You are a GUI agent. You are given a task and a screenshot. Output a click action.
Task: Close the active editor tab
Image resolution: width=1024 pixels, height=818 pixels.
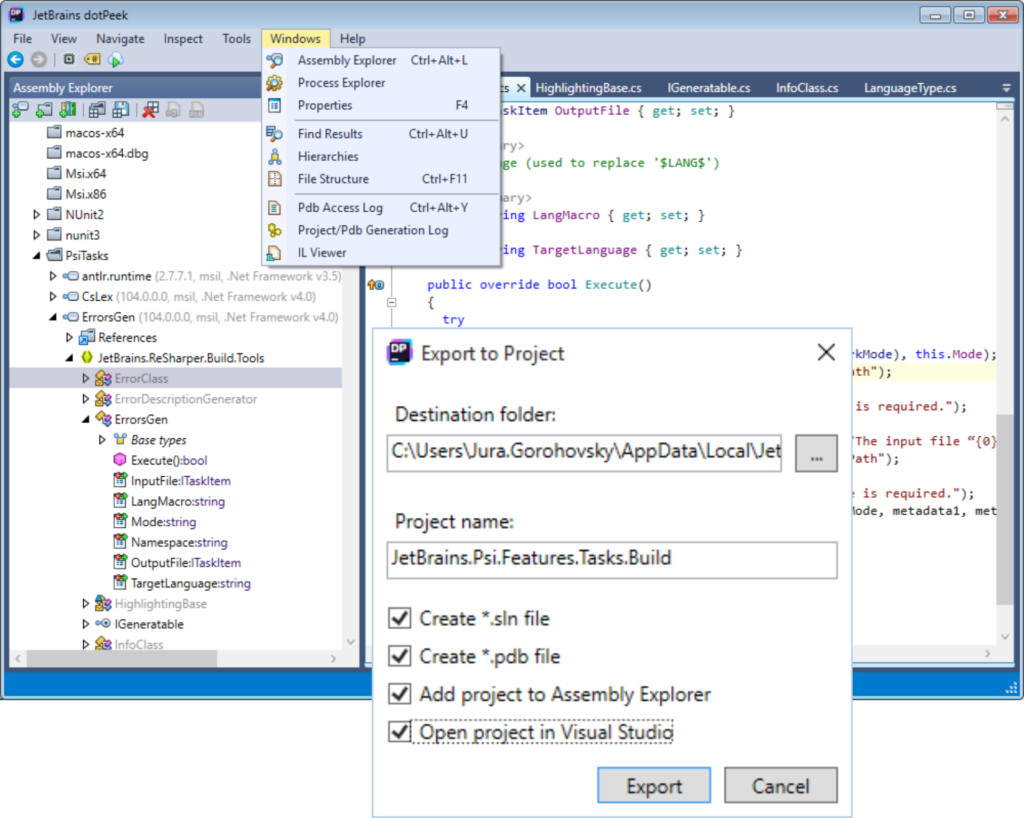tap(520, 87)
